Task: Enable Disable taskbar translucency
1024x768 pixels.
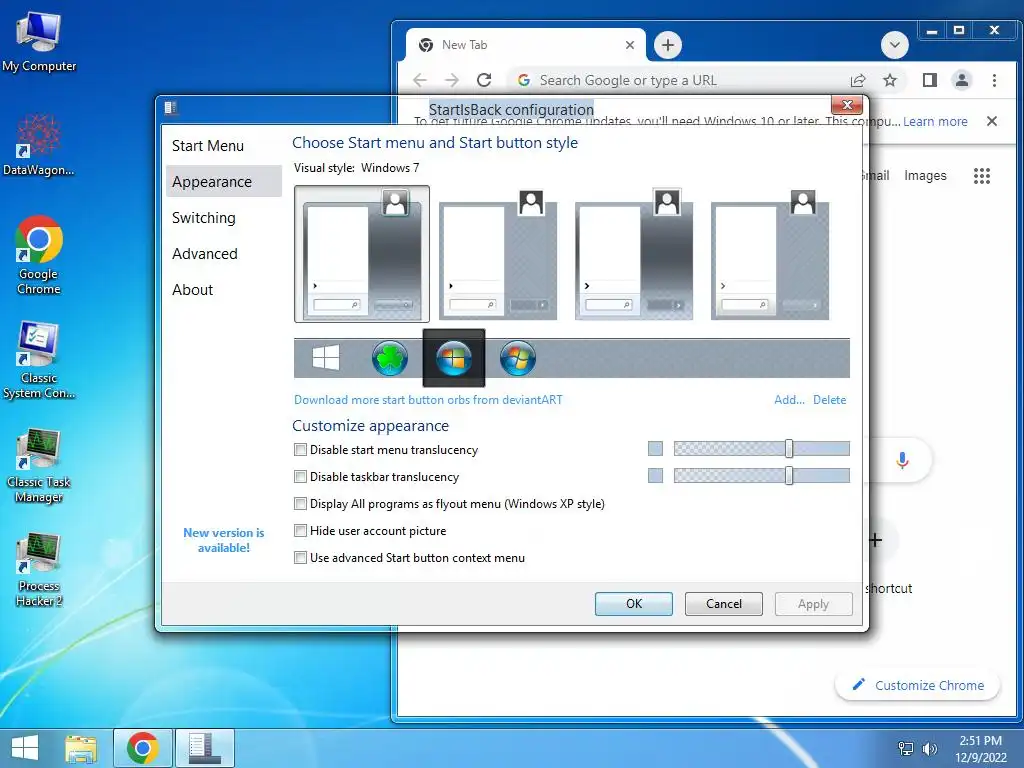Action: coord(300,477)
